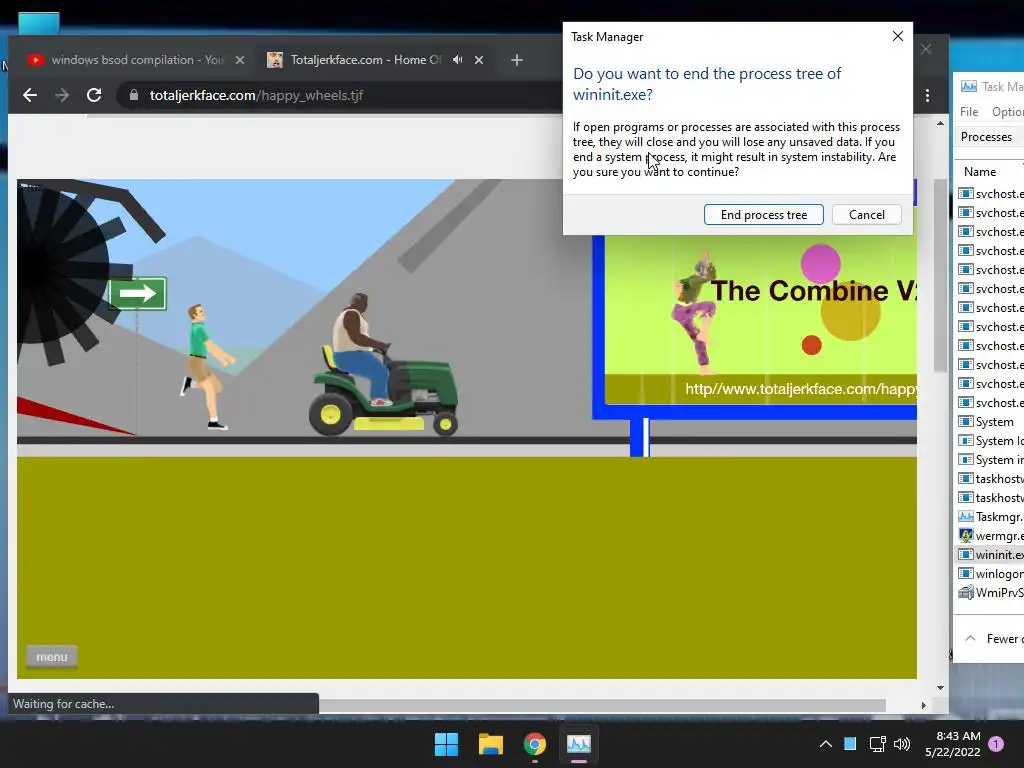The height and width of the screenshot is (768, 1024).
Task: Open a new Chrome tab
Action: click(x=517, y=60)
